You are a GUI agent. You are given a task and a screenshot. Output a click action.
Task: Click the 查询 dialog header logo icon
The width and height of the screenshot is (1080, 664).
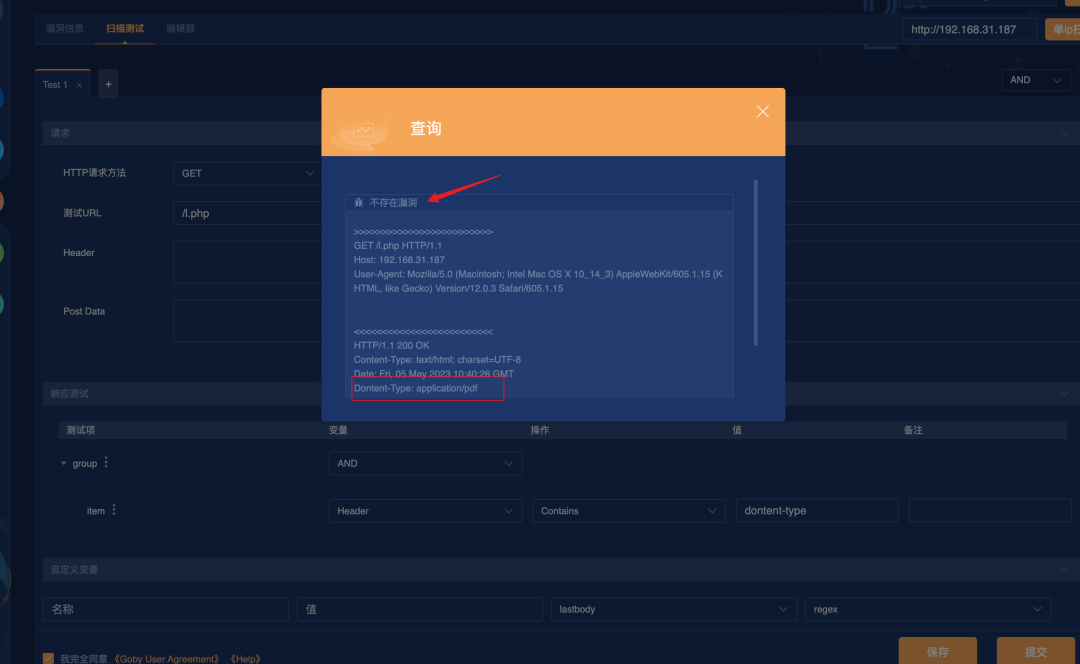coord(363,130)
